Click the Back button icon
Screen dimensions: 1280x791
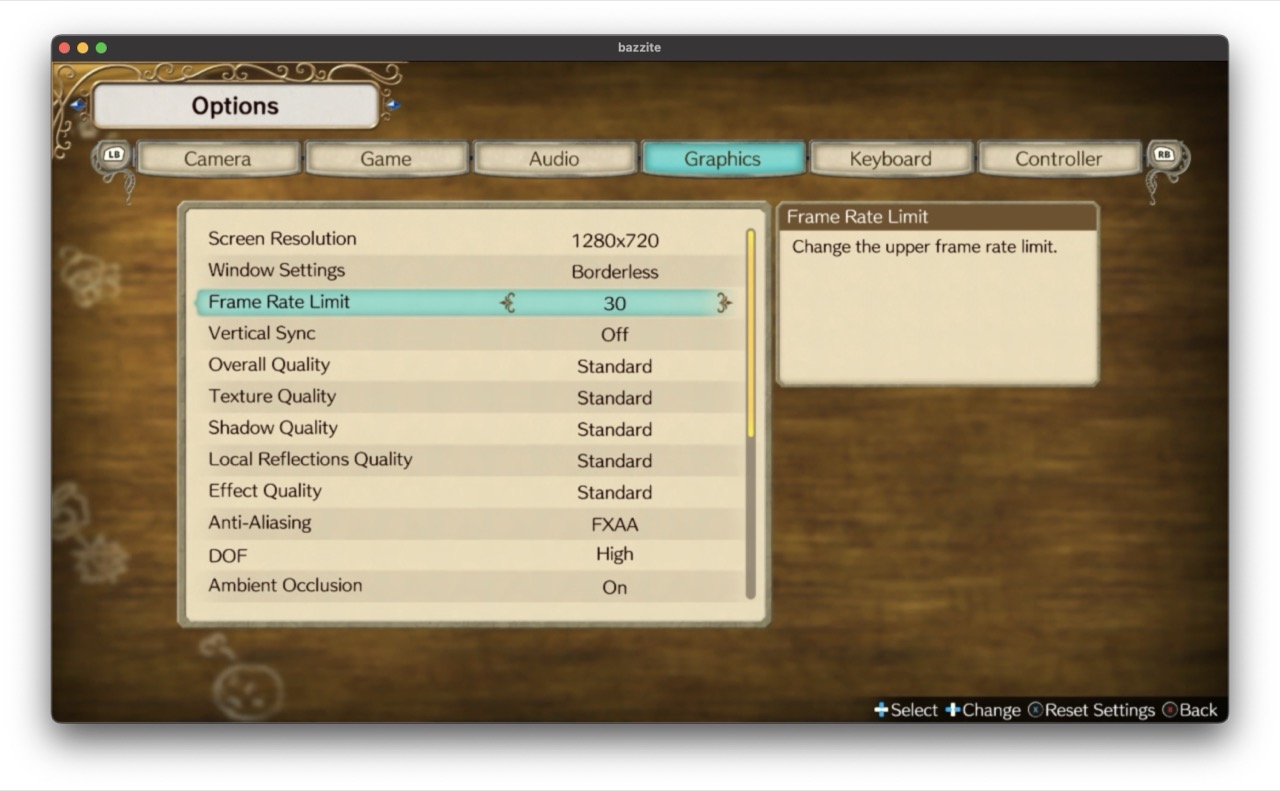coord(1170,710)
